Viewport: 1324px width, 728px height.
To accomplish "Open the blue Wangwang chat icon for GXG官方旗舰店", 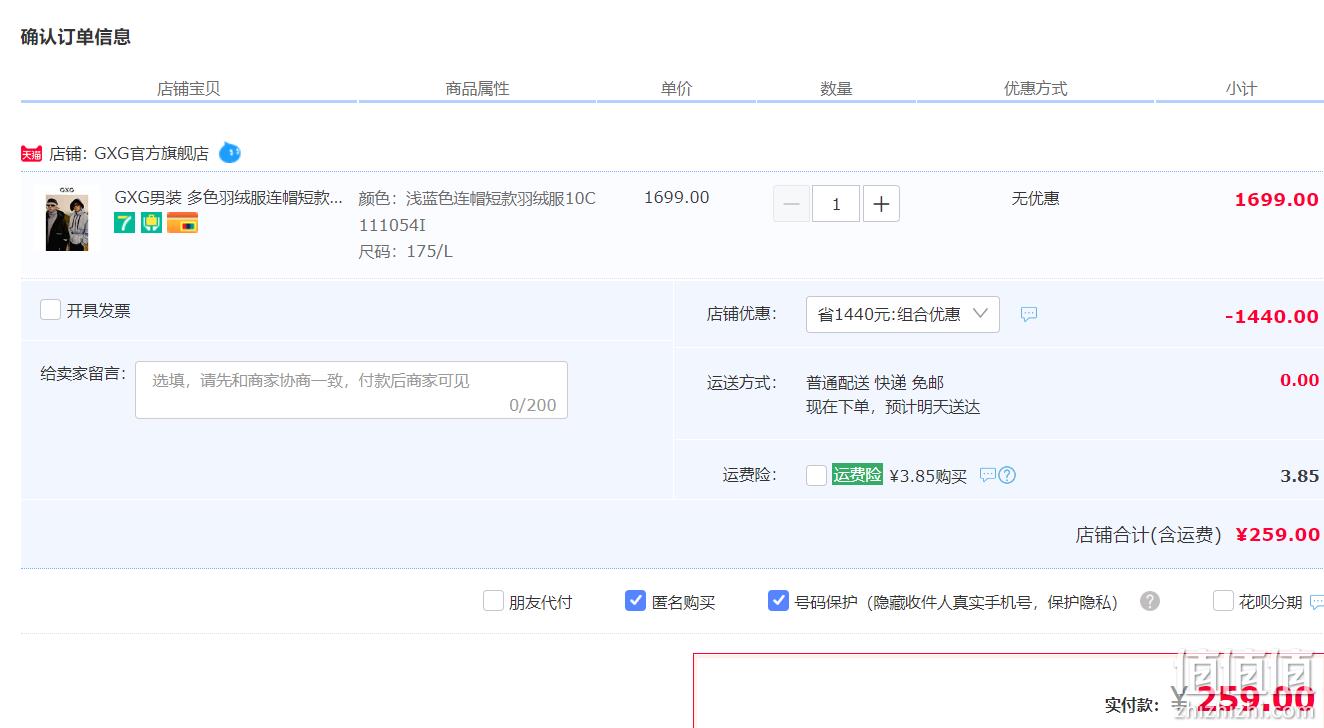I will [230, 153].
